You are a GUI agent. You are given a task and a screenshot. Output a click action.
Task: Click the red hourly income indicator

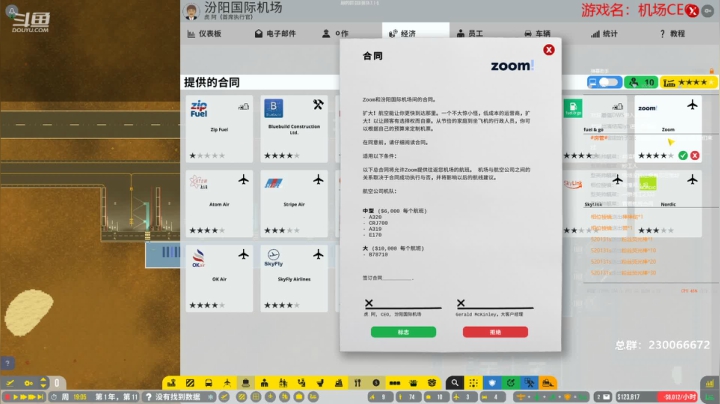pos(679,397)
